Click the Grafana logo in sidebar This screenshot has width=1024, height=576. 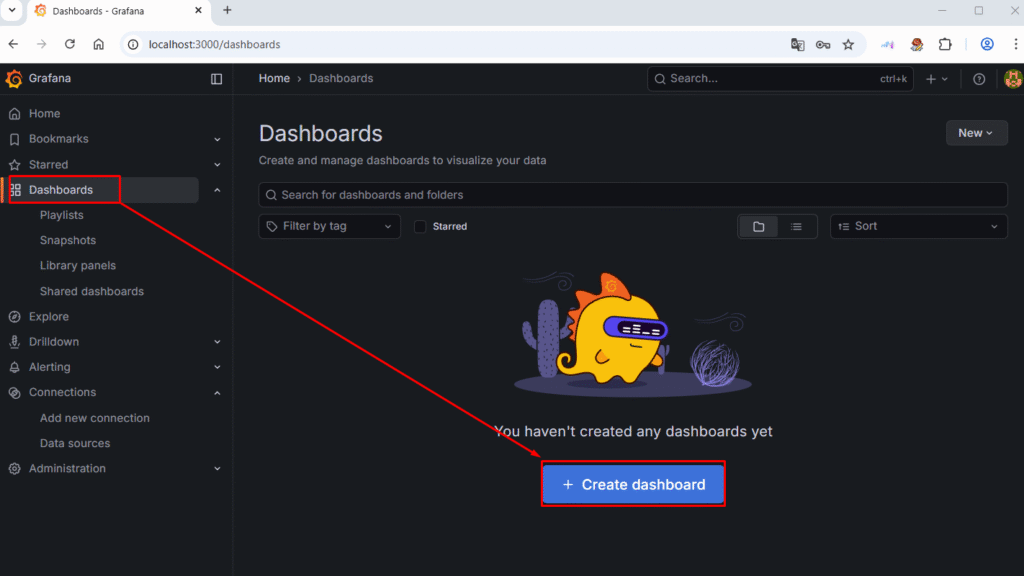tap(15, 79)
